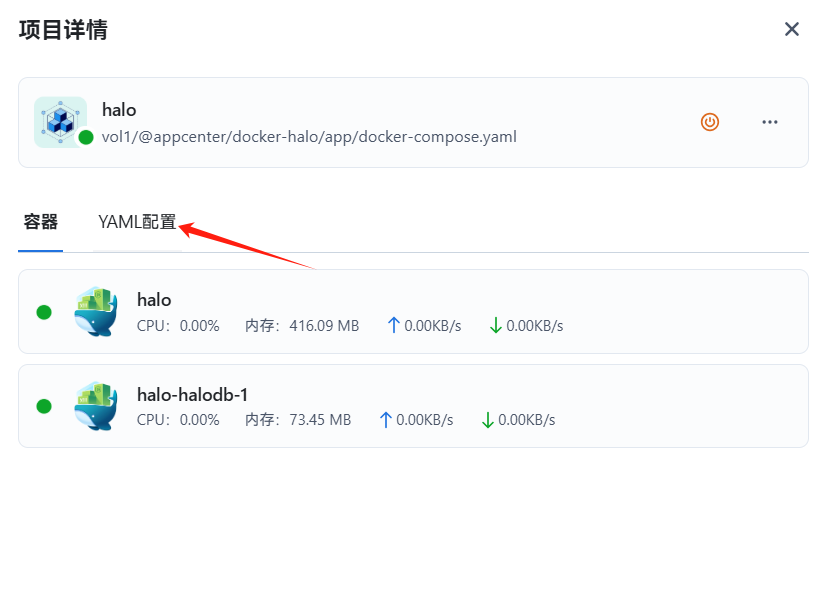Click the 项目详情 dialog heading
Viewport: 836px width, 591px height.
click(63, 30)
